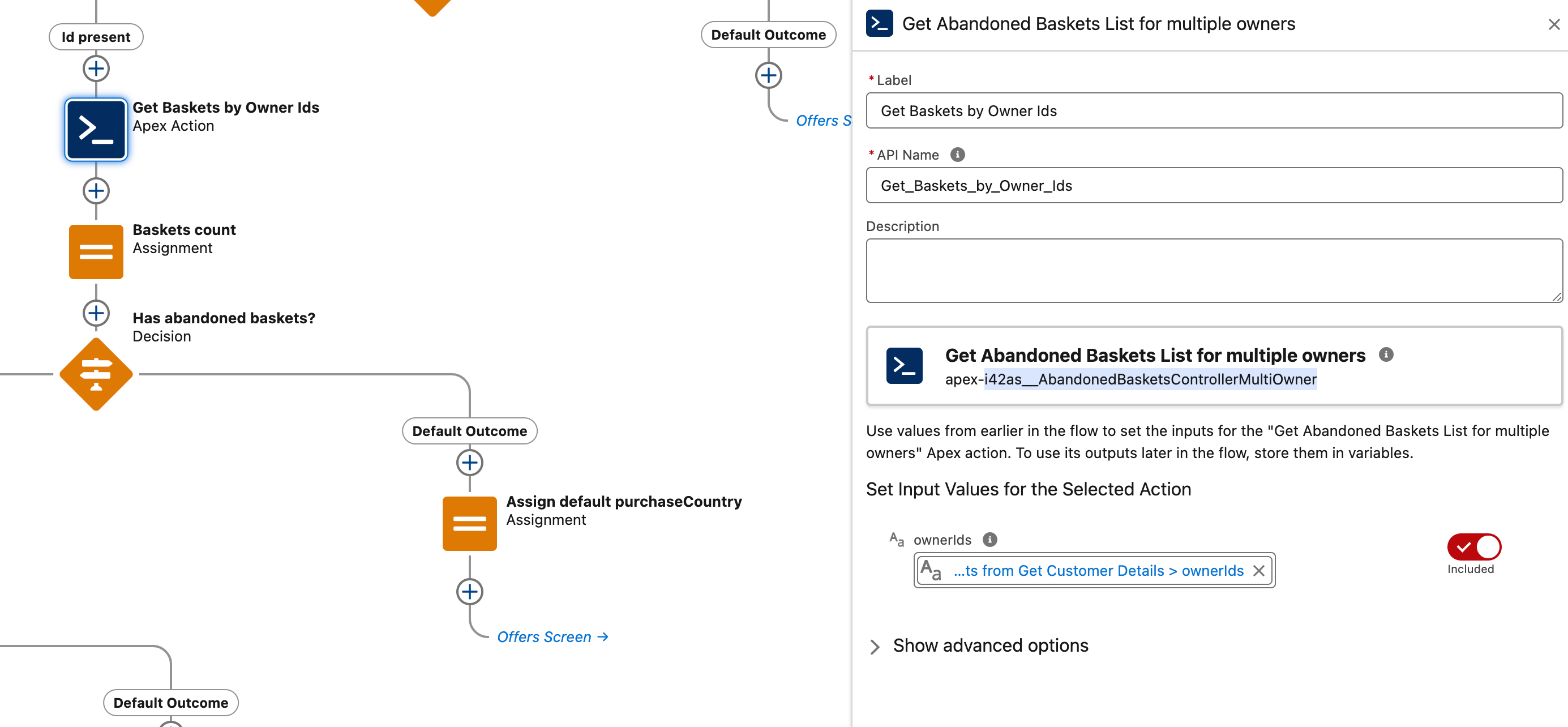The image size is (1568, 727).
Task: Open the Has abandoned baskets Decision element
Action: [96, 374]
